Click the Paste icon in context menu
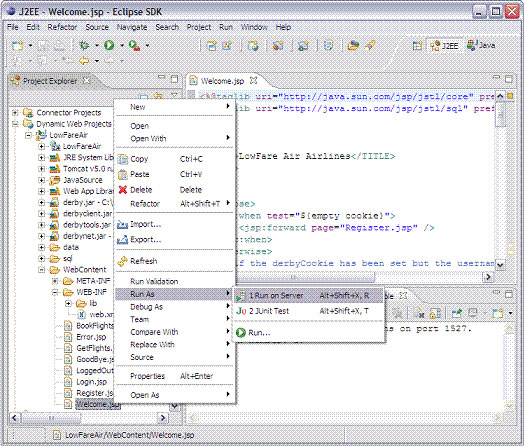 (123, 174)
